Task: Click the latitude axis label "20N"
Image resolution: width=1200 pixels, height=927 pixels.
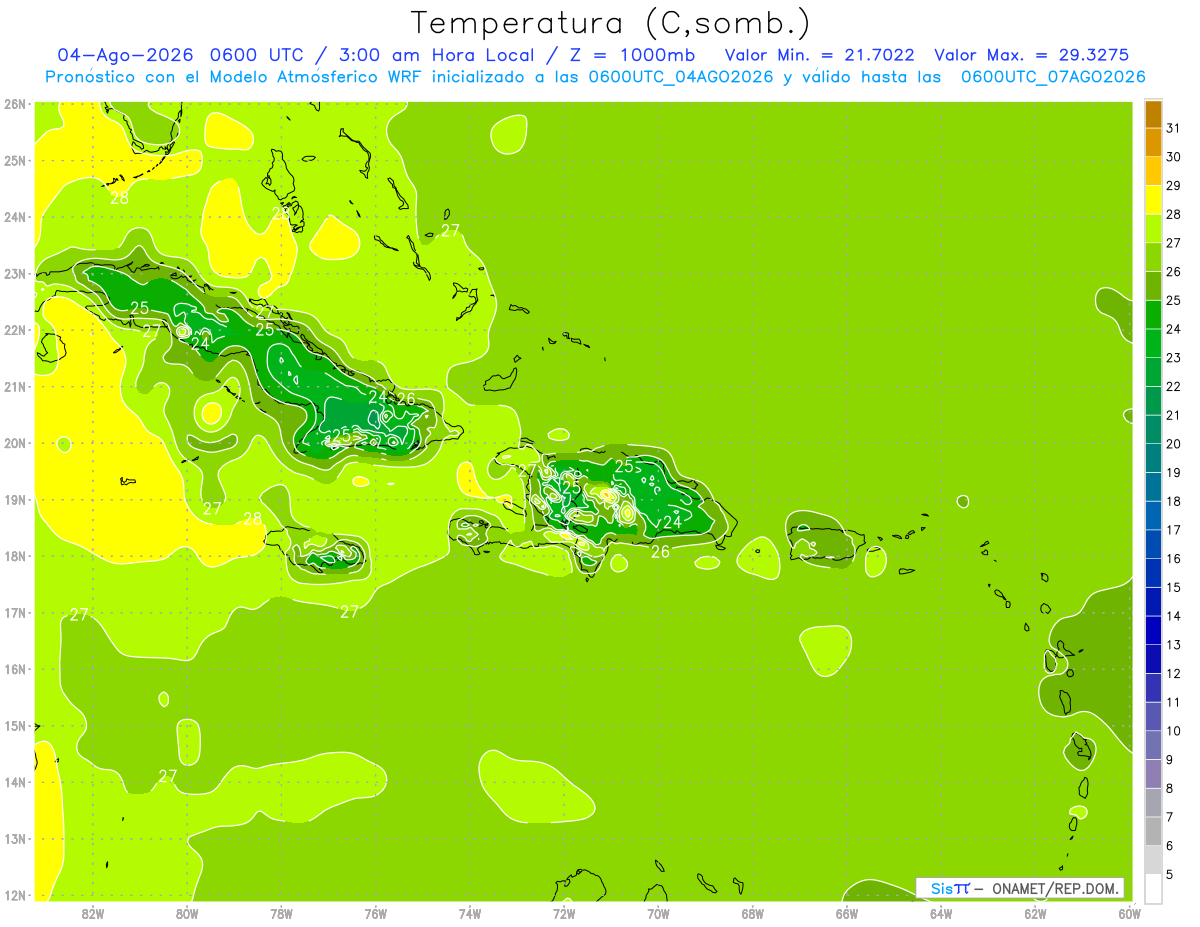Action: pos(14,442)
